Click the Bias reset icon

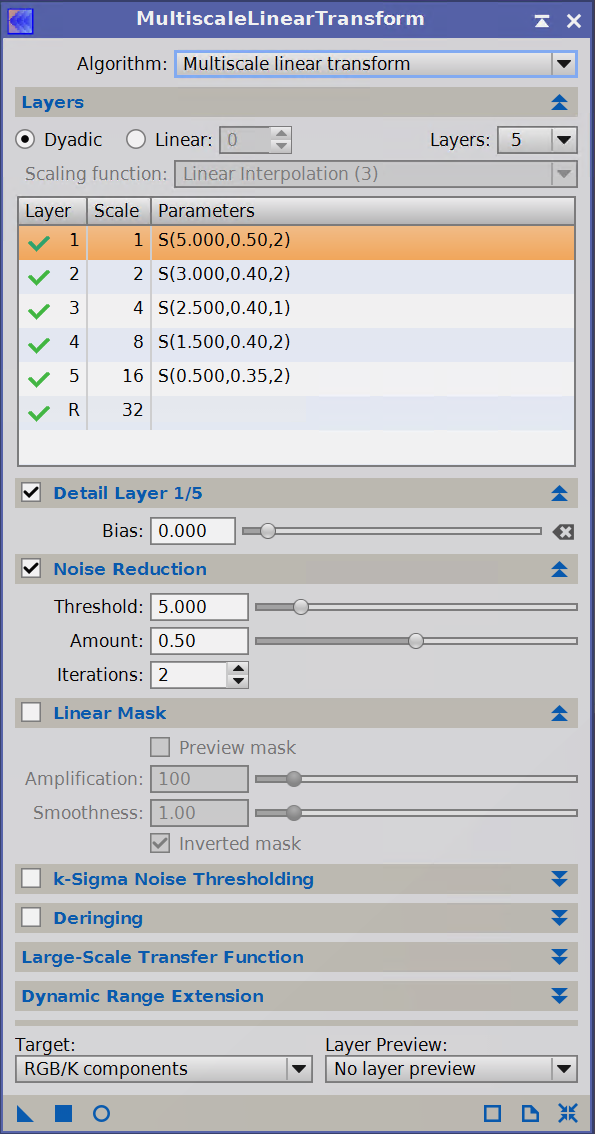coord(563,532)
